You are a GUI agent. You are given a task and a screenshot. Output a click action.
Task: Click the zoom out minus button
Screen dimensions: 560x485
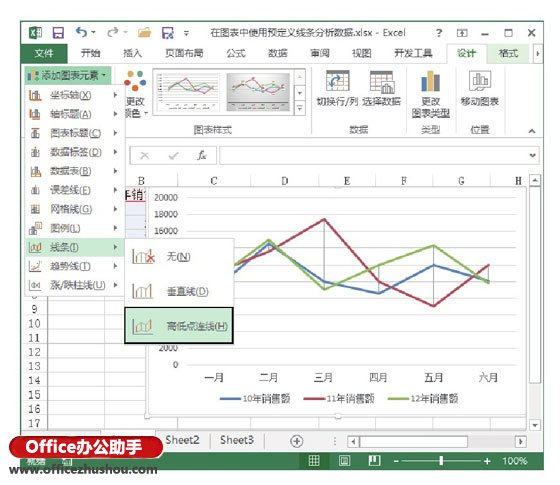click(x=396, y=461)
